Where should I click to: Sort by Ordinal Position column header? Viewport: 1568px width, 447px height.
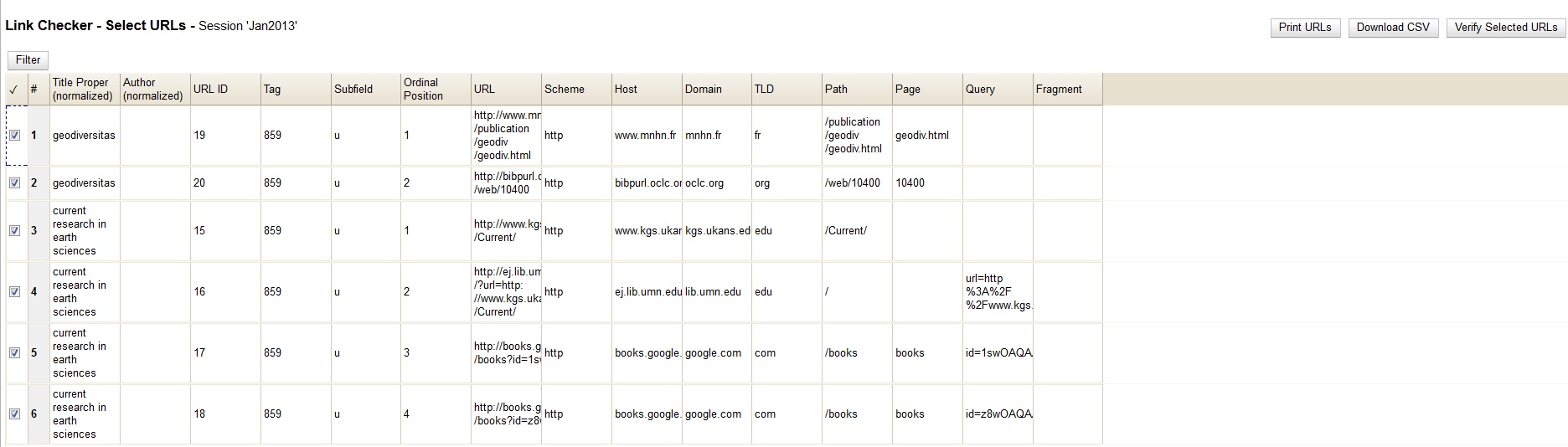click(436, 90)
